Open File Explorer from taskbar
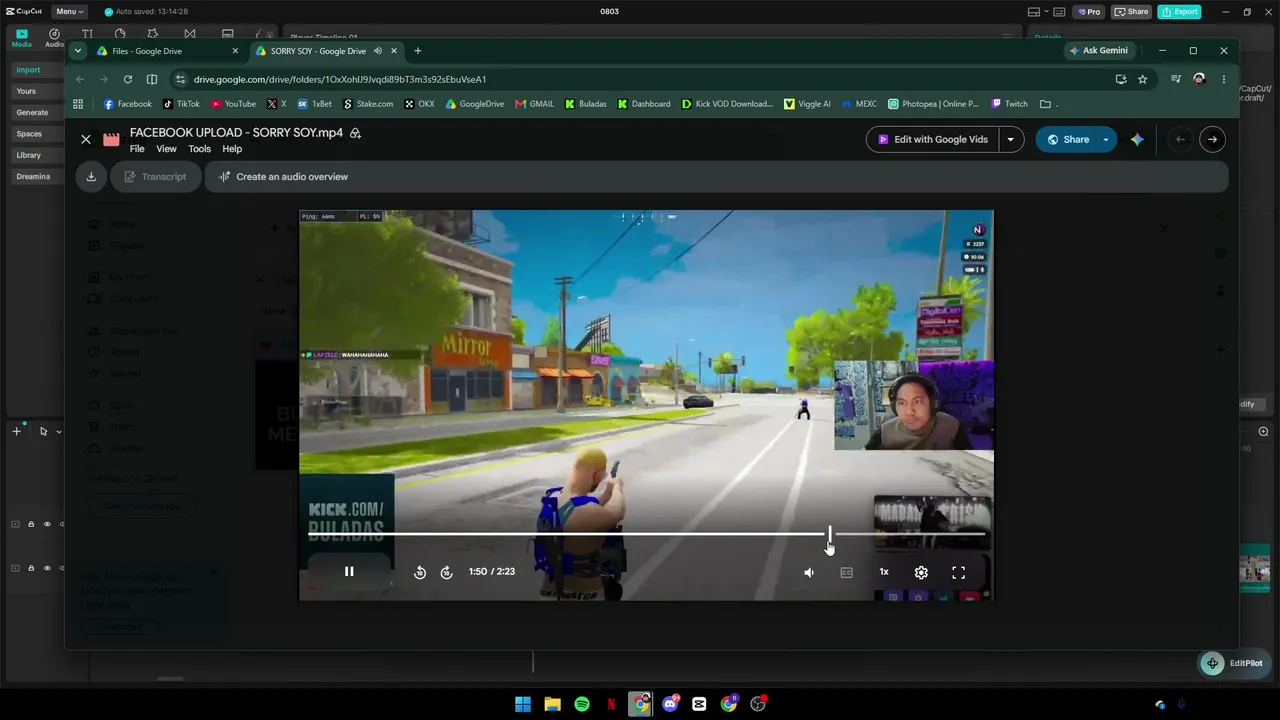The image size is (1280, 720). pos(552,704)
